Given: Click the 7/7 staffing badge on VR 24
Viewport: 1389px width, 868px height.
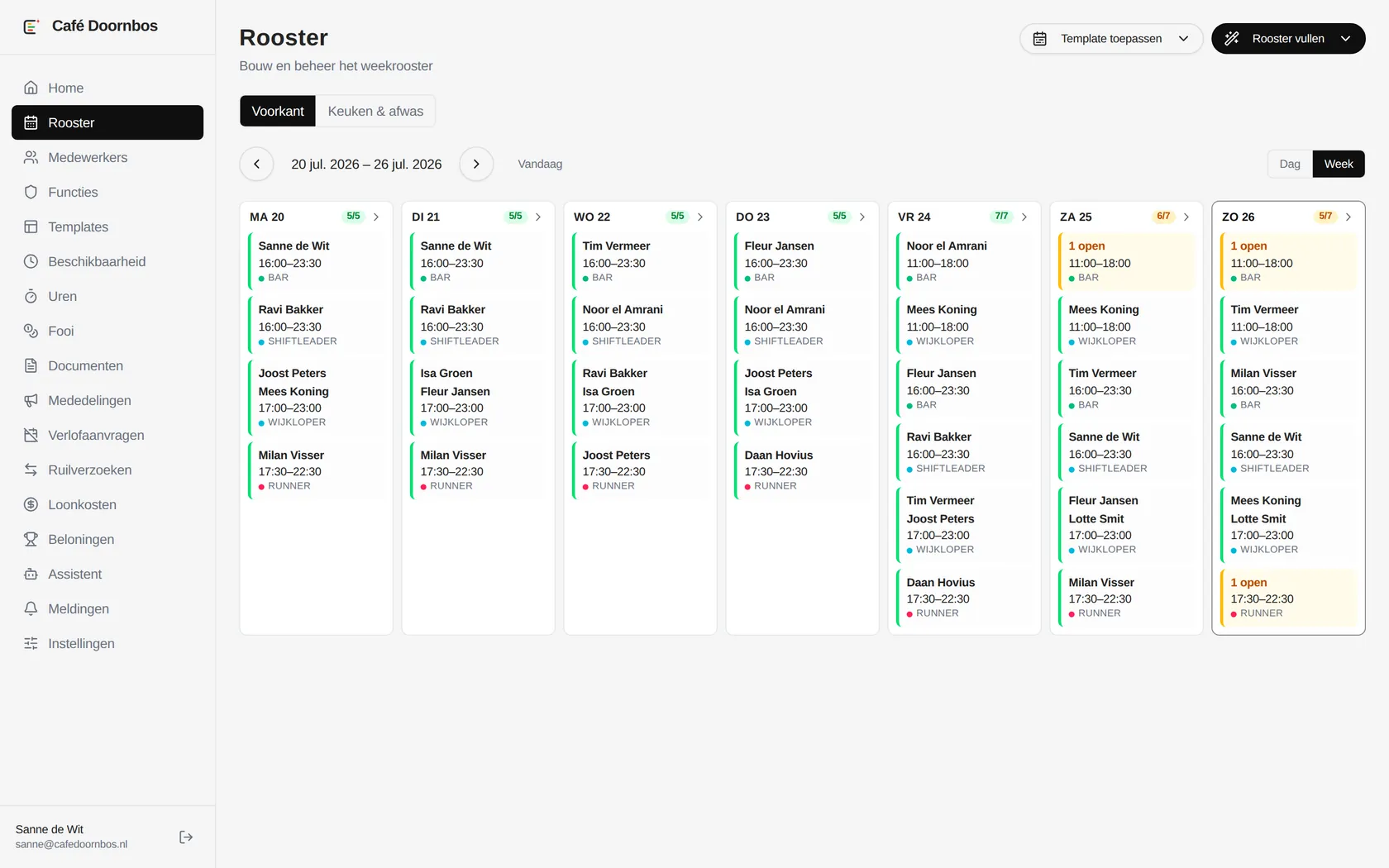Looking at the screenshot, I should pos(1001,217).
